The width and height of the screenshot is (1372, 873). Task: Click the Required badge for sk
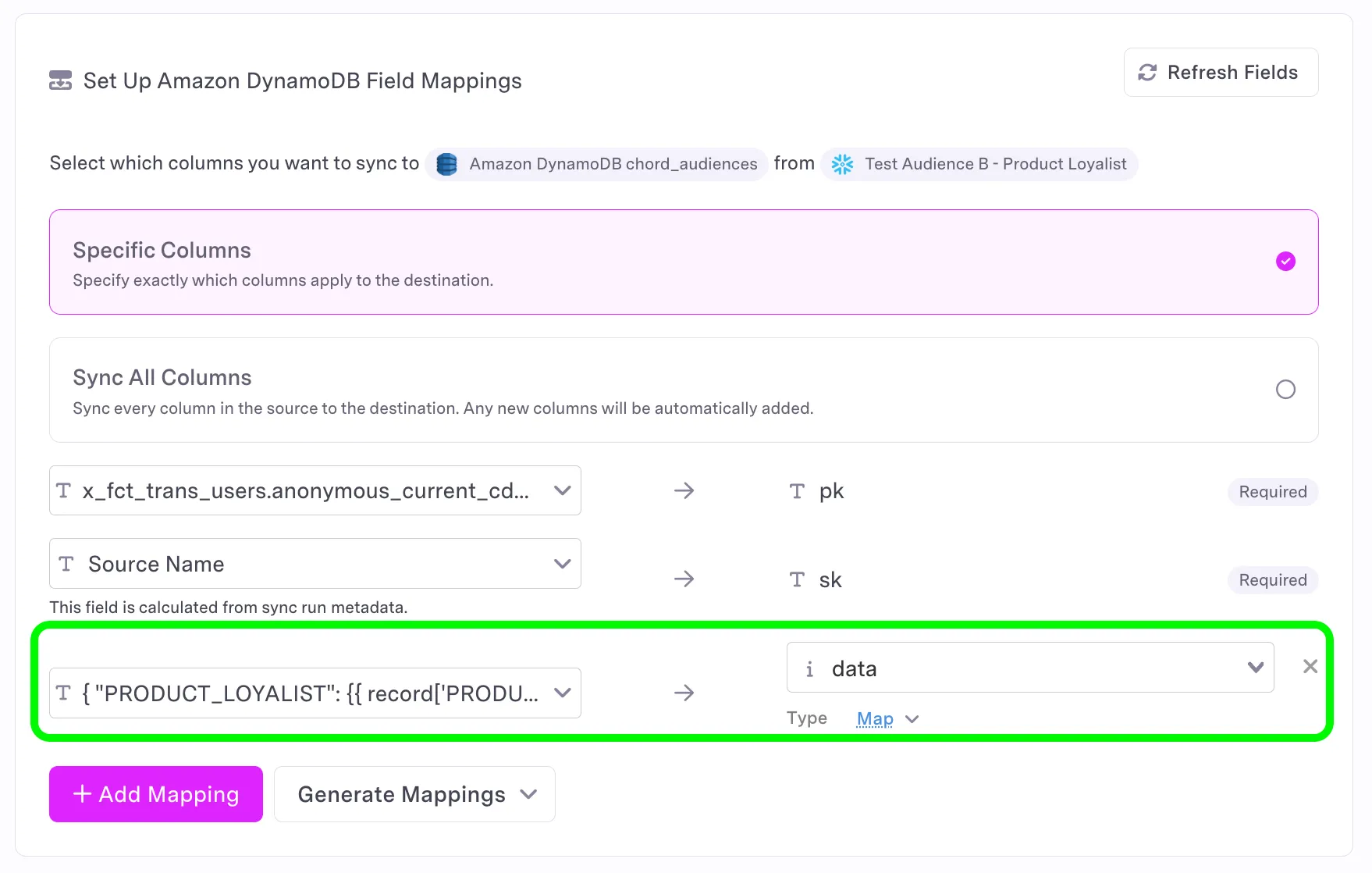tap(1273, 580)
